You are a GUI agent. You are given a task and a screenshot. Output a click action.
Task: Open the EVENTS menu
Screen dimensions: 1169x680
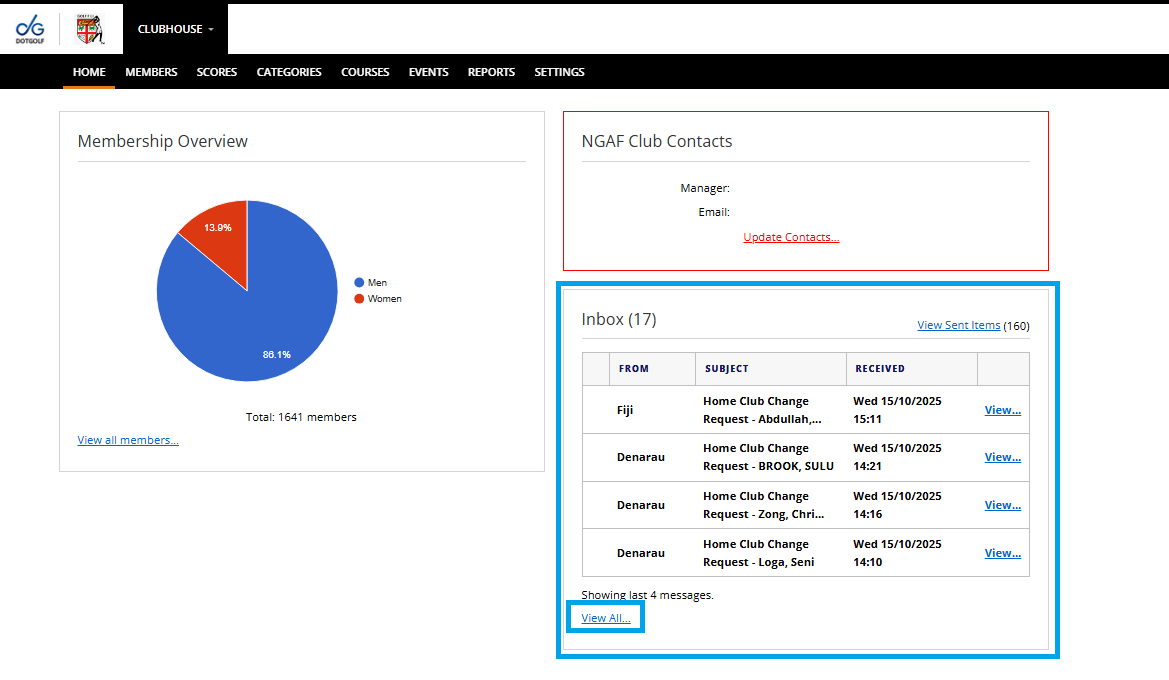pos(429,72)
